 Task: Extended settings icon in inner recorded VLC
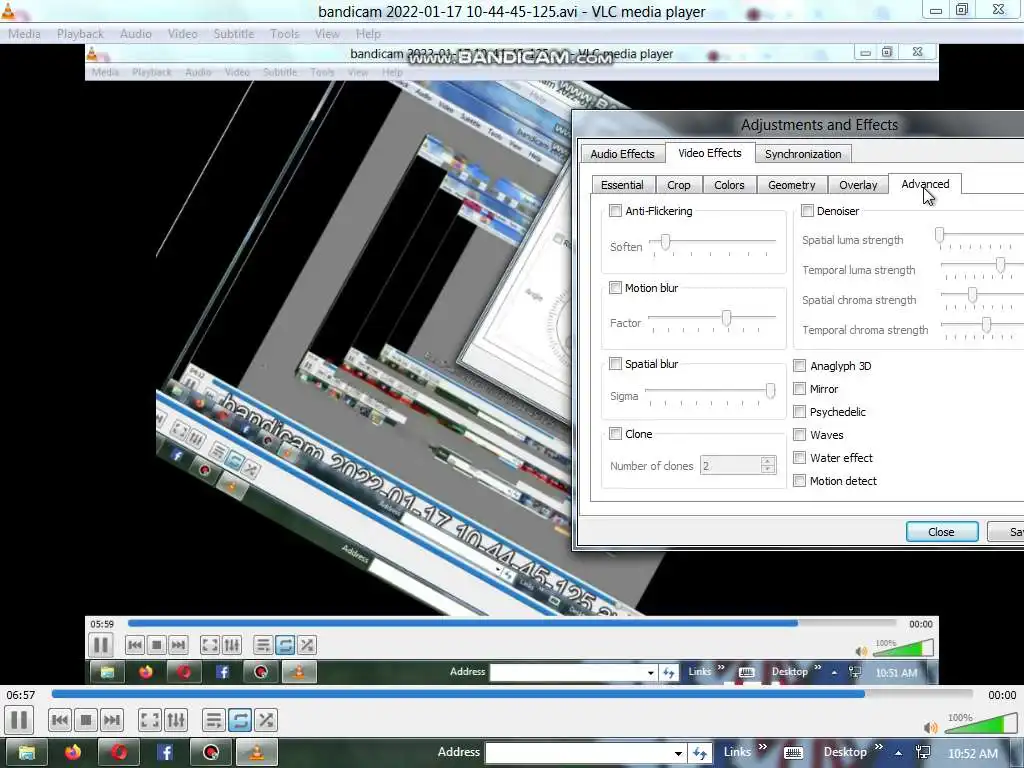pos(232,645)
